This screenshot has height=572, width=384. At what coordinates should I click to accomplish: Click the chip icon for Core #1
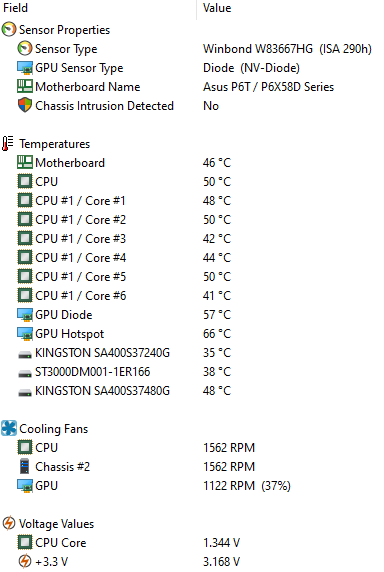[25, 200]
